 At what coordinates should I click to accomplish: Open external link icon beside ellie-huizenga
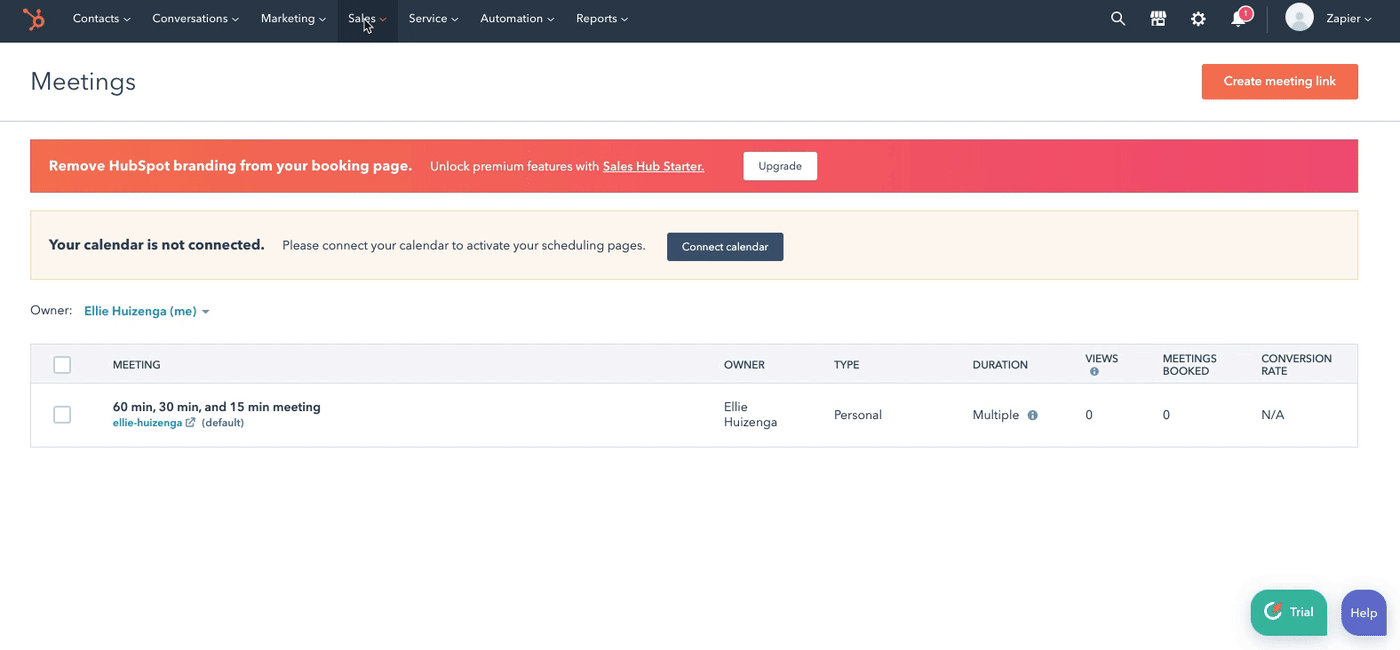coord(190,423)
